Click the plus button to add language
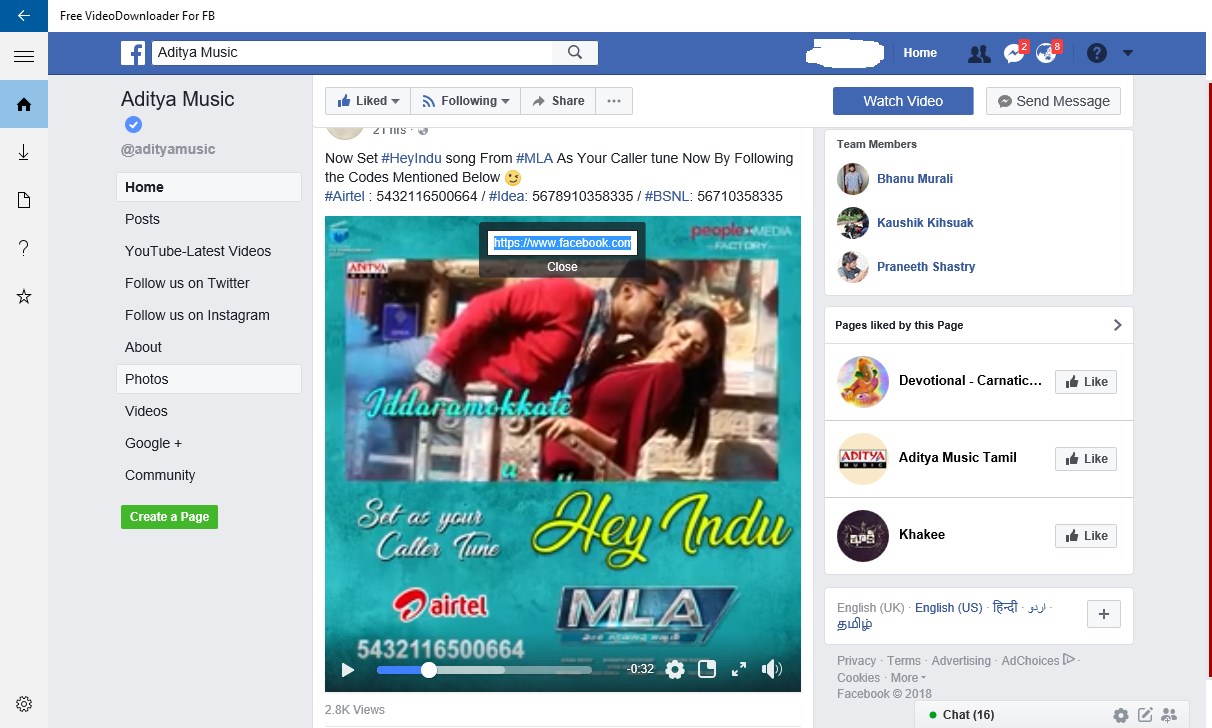Viewport: 1212px width, 728px height. coord(1103,614)
